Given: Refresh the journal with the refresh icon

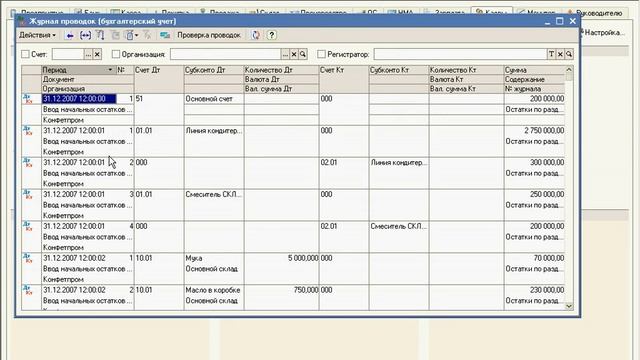Looking at the screenshot, I should (x=256, y=36).
